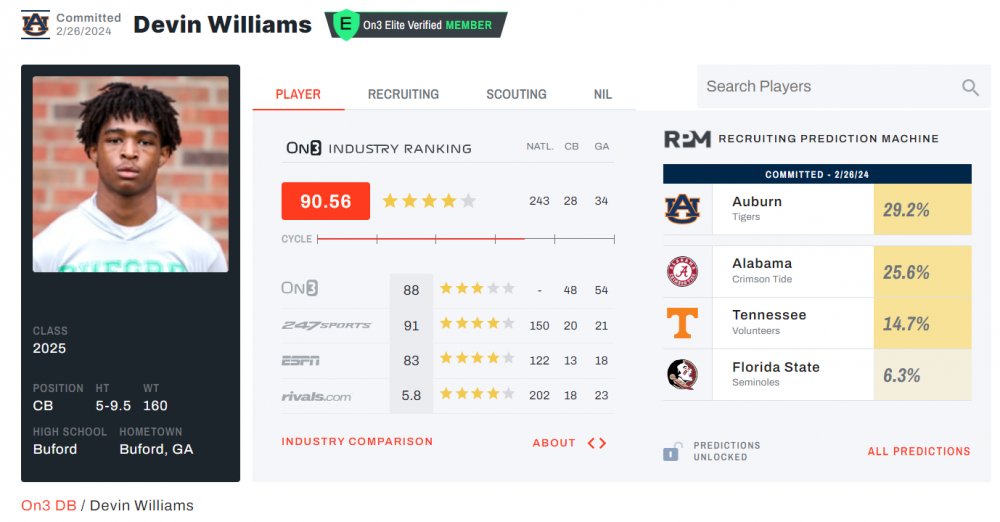Click the ESPN logo in rankings

click(x=301, y=360)
